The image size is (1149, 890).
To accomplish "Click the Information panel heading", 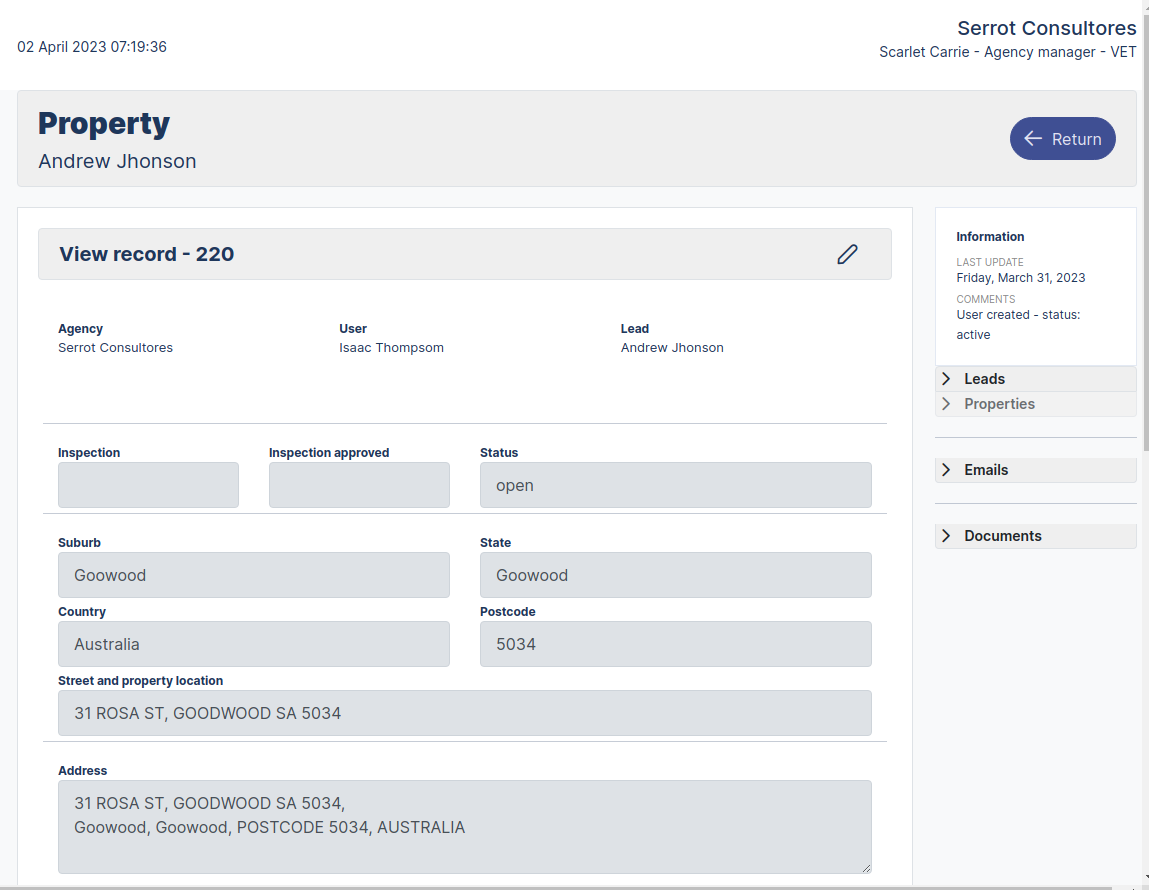I will pos(990,236).
